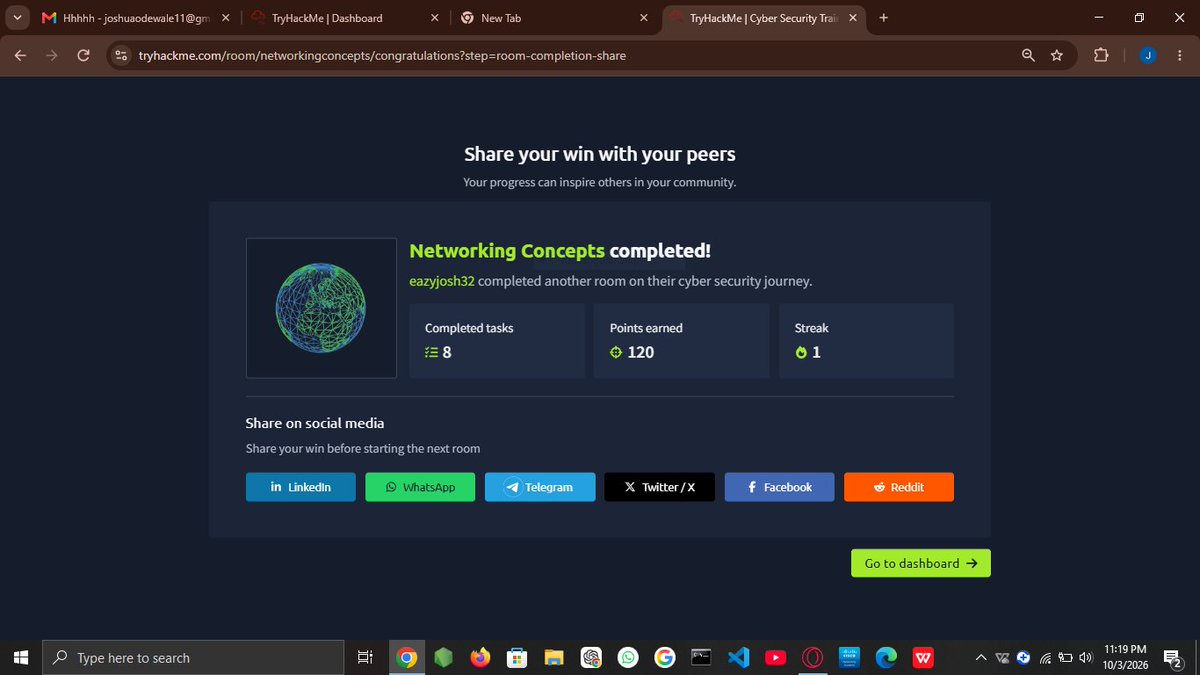Share the win on LinkedIn
The height and width of the screenshot is (675, 1200).
(300, 487)
